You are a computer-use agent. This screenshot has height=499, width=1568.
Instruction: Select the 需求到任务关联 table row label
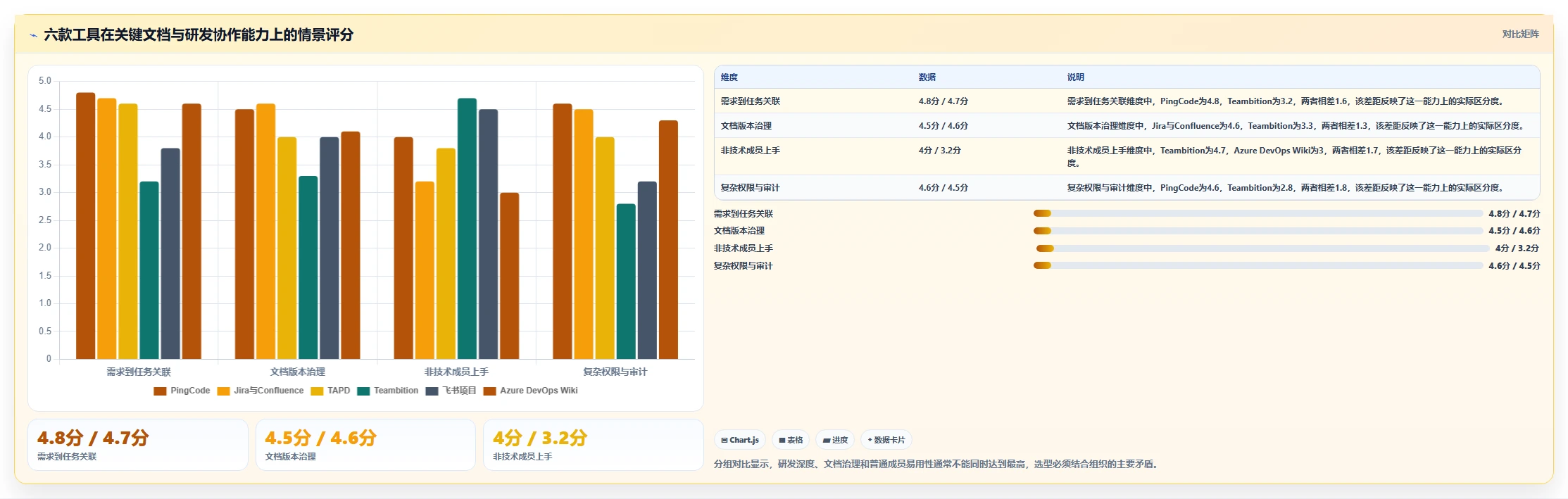pos(751,101)
